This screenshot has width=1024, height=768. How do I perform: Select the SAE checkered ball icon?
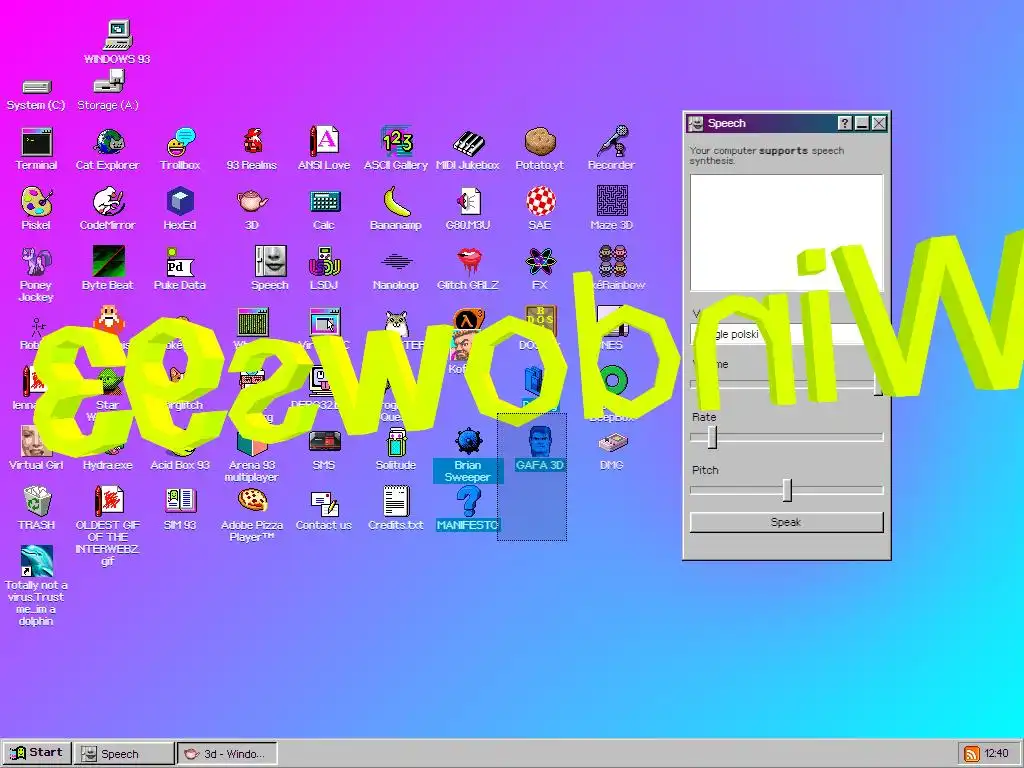(x=539, y=209)
